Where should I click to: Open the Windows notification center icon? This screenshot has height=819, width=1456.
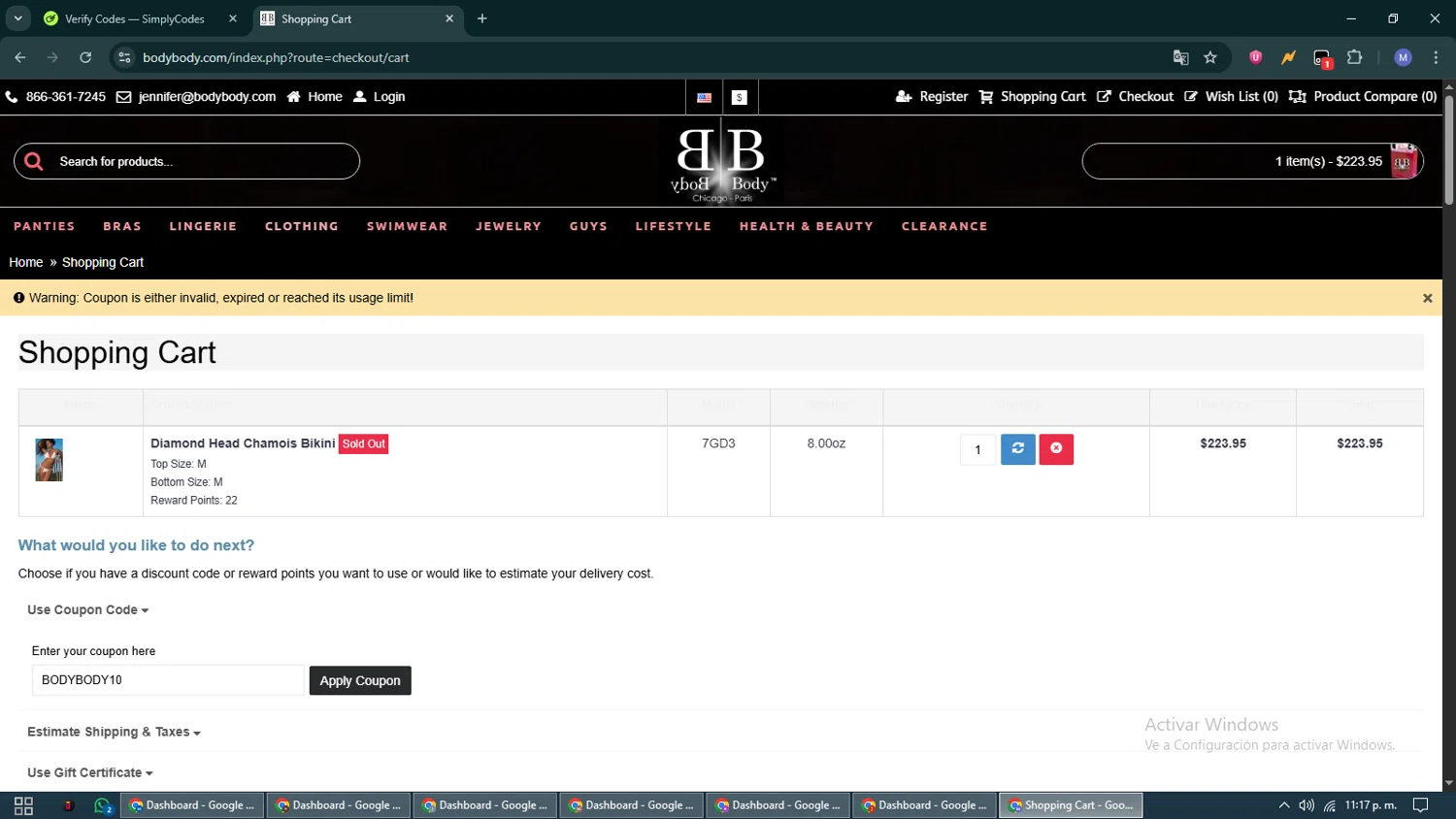1420,805
